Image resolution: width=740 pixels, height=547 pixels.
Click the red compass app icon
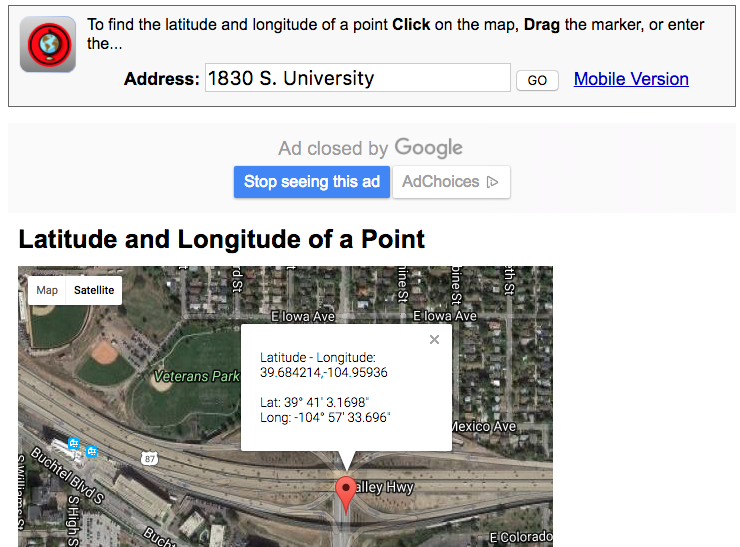click(x=48, y=44)
